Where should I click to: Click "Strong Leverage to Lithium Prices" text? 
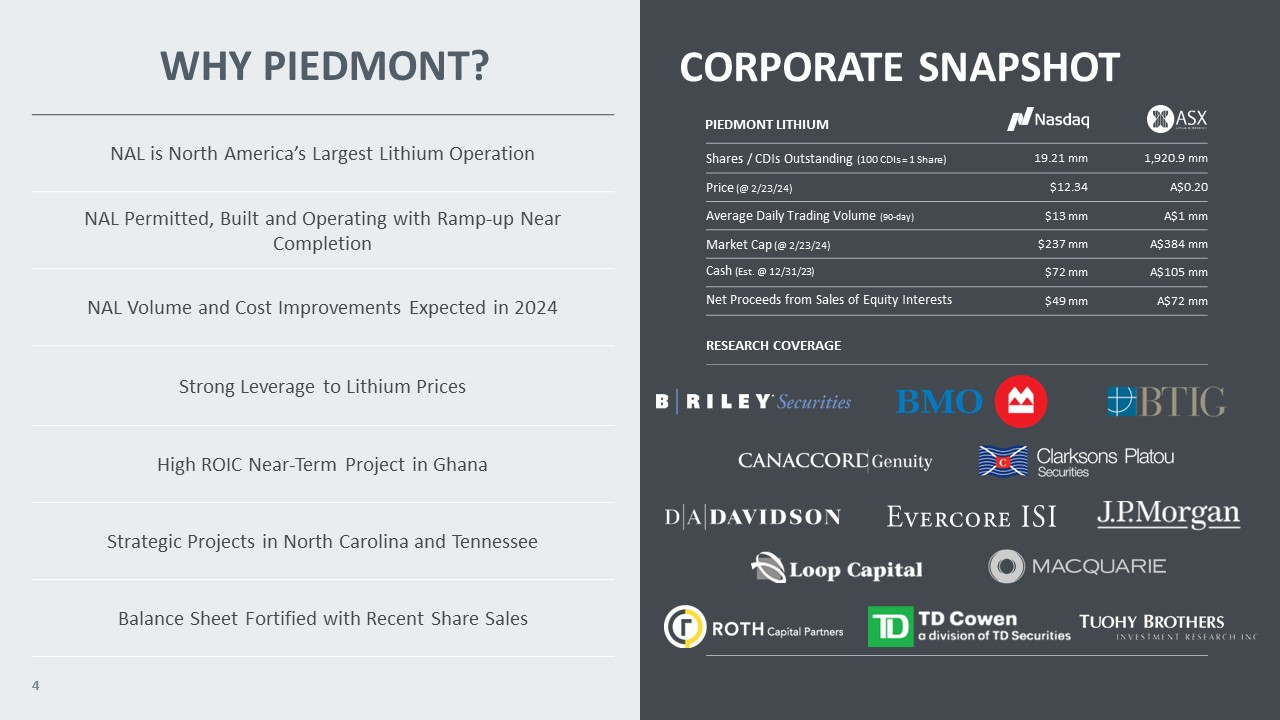pos(322,387)
